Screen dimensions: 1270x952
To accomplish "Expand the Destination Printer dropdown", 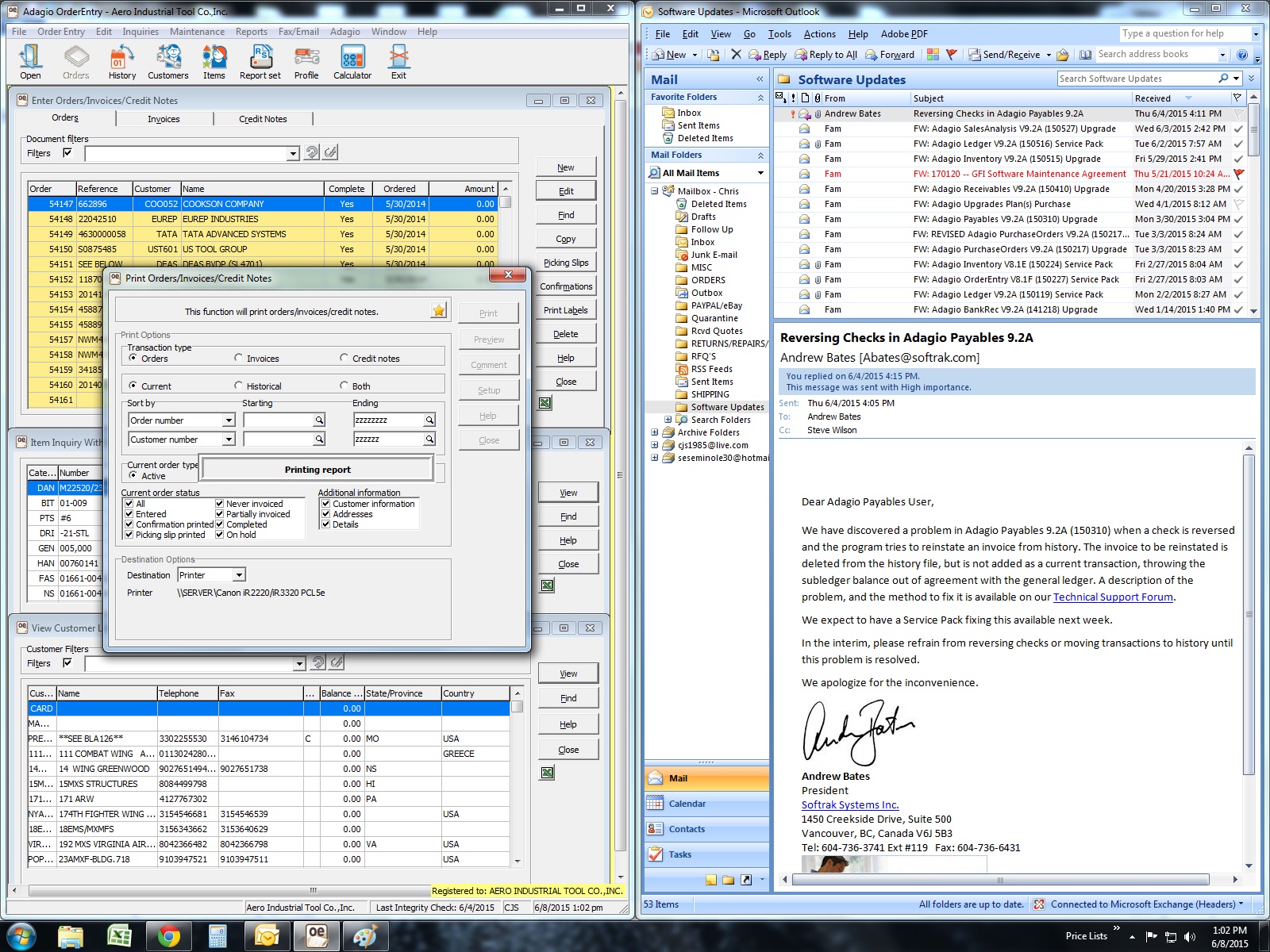I will [239, 575].
